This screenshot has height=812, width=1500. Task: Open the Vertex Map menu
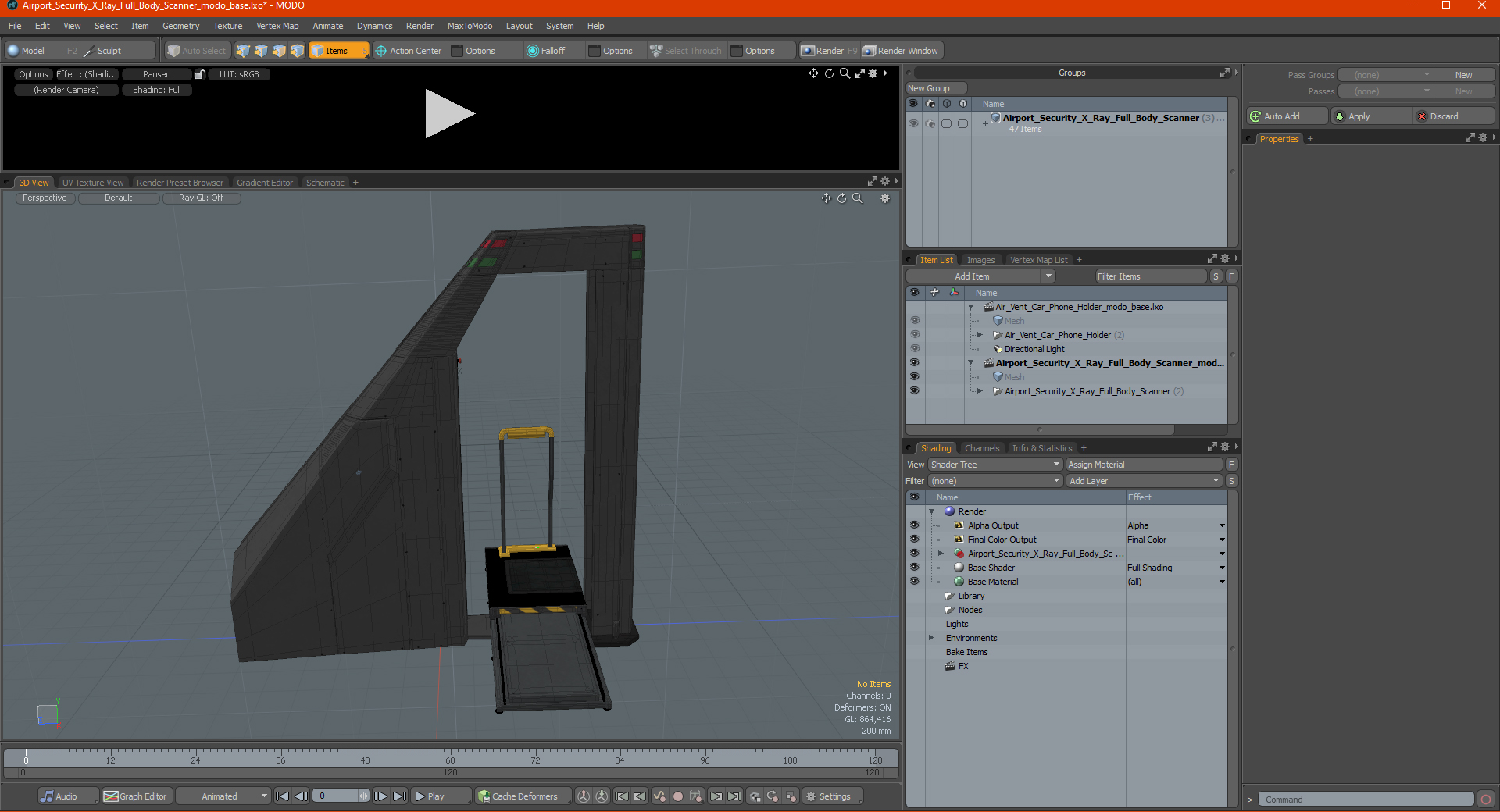click(x=277, y=26)
